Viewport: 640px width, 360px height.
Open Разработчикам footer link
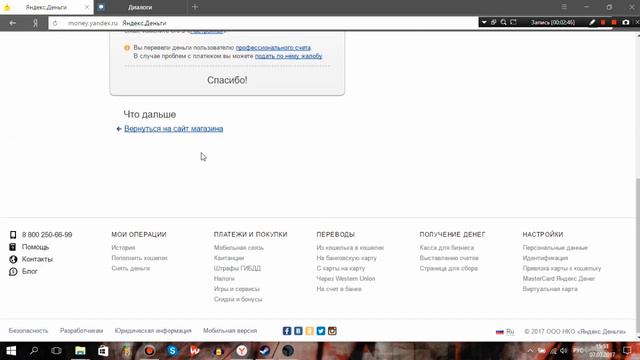(81, 331)
